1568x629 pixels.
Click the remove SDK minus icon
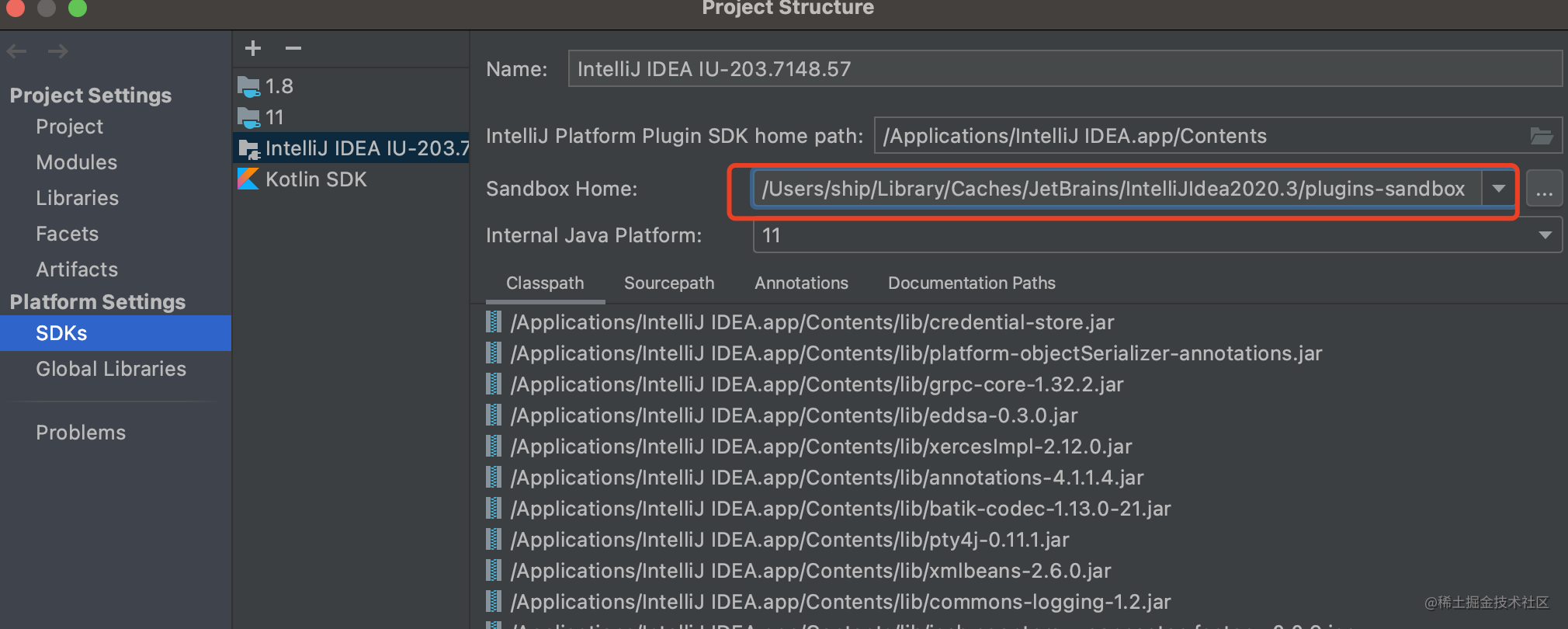click(293, 48)
